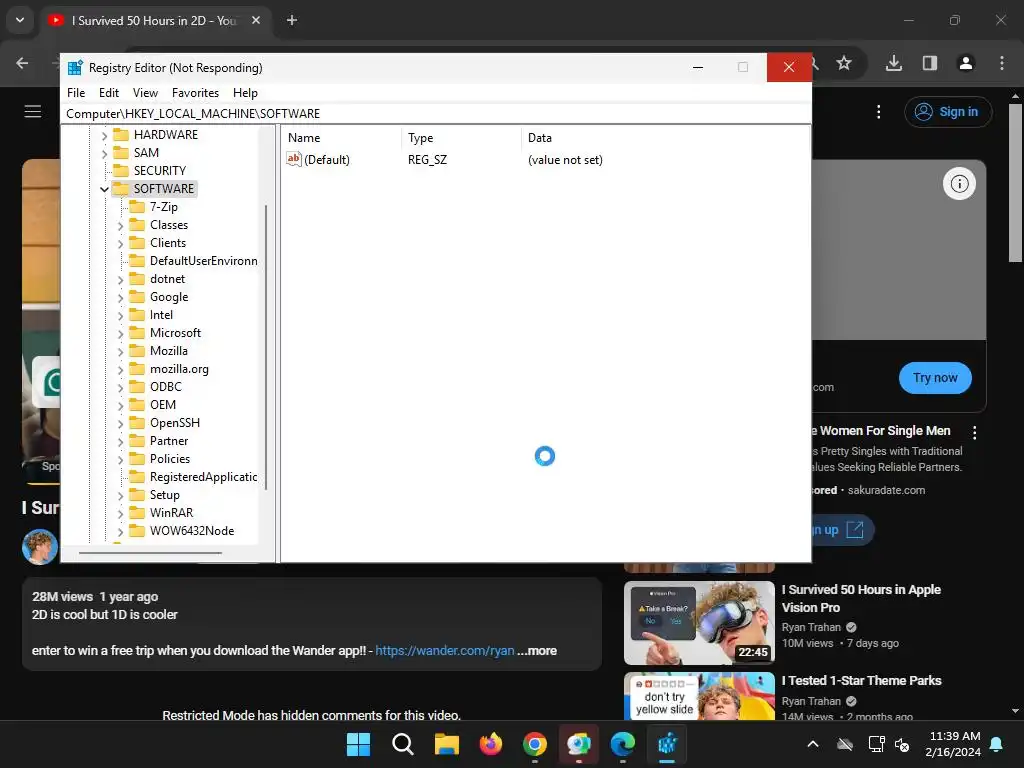
Task: Expand the Google subkey
Action: click(120, 298)
